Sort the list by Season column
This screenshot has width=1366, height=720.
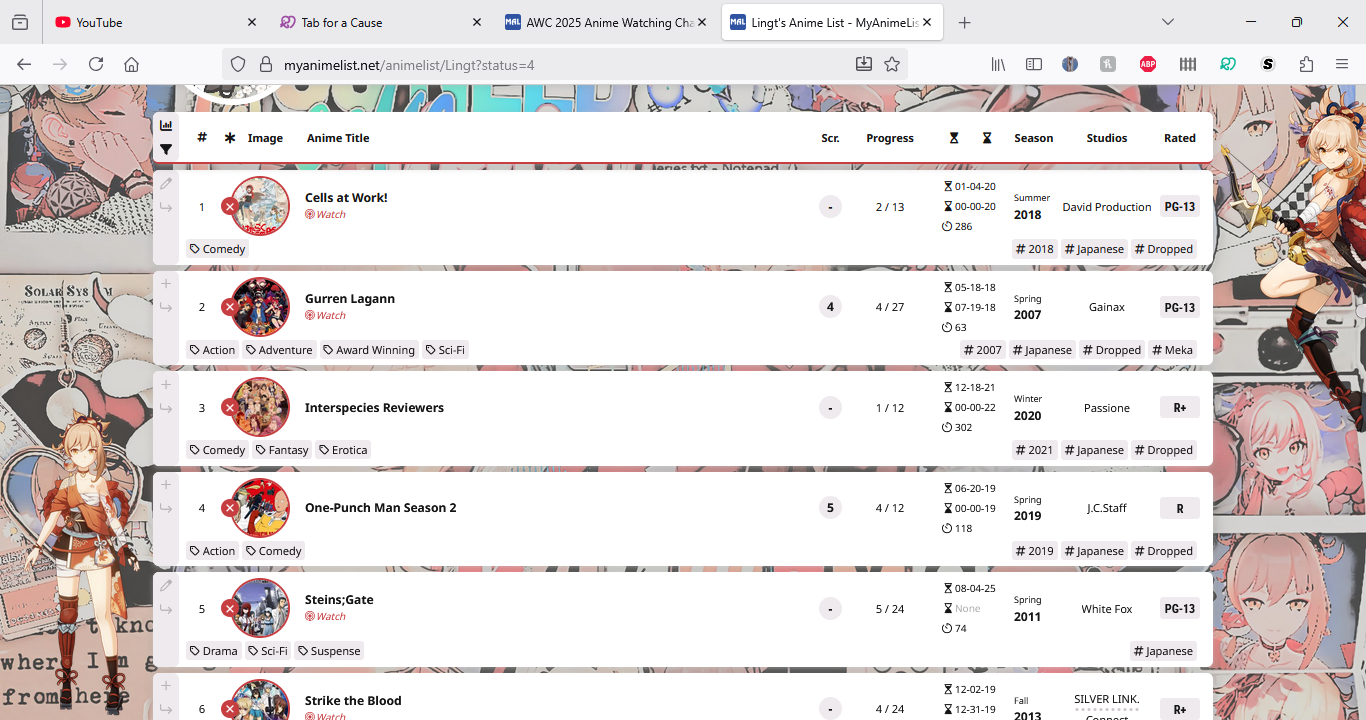[x=1033, y=138]
